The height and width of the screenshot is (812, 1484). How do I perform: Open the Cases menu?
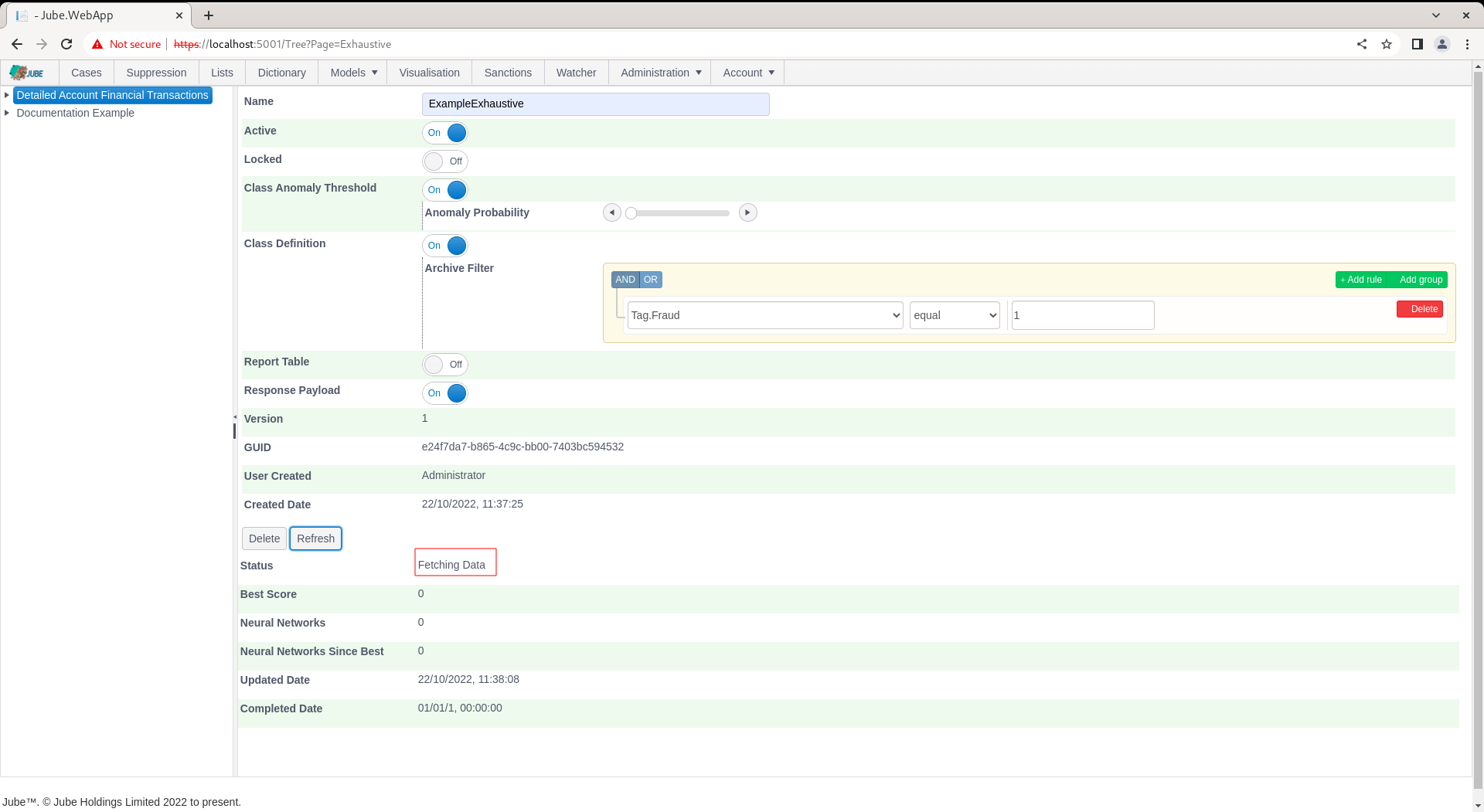(87, 73)
